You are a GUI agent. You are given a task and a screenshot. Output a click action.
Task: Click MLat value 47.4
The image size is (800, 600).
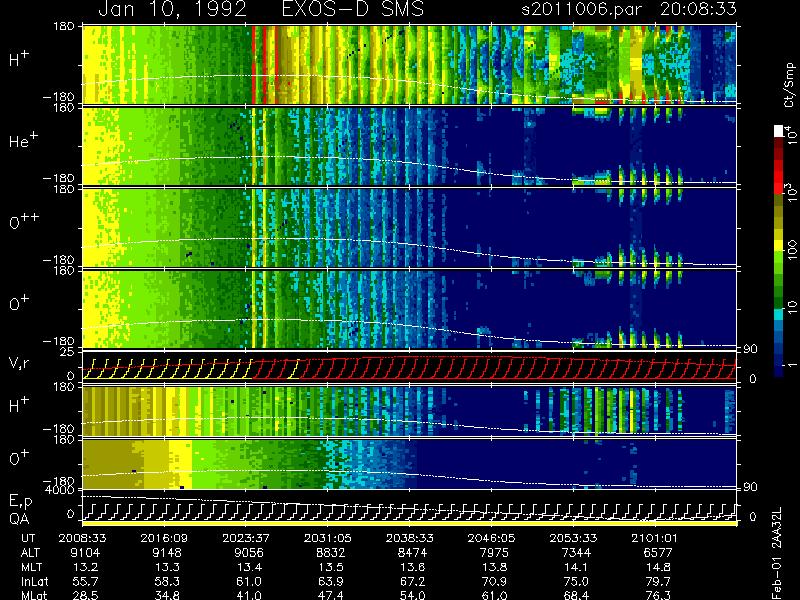click(x=330, y=595)
